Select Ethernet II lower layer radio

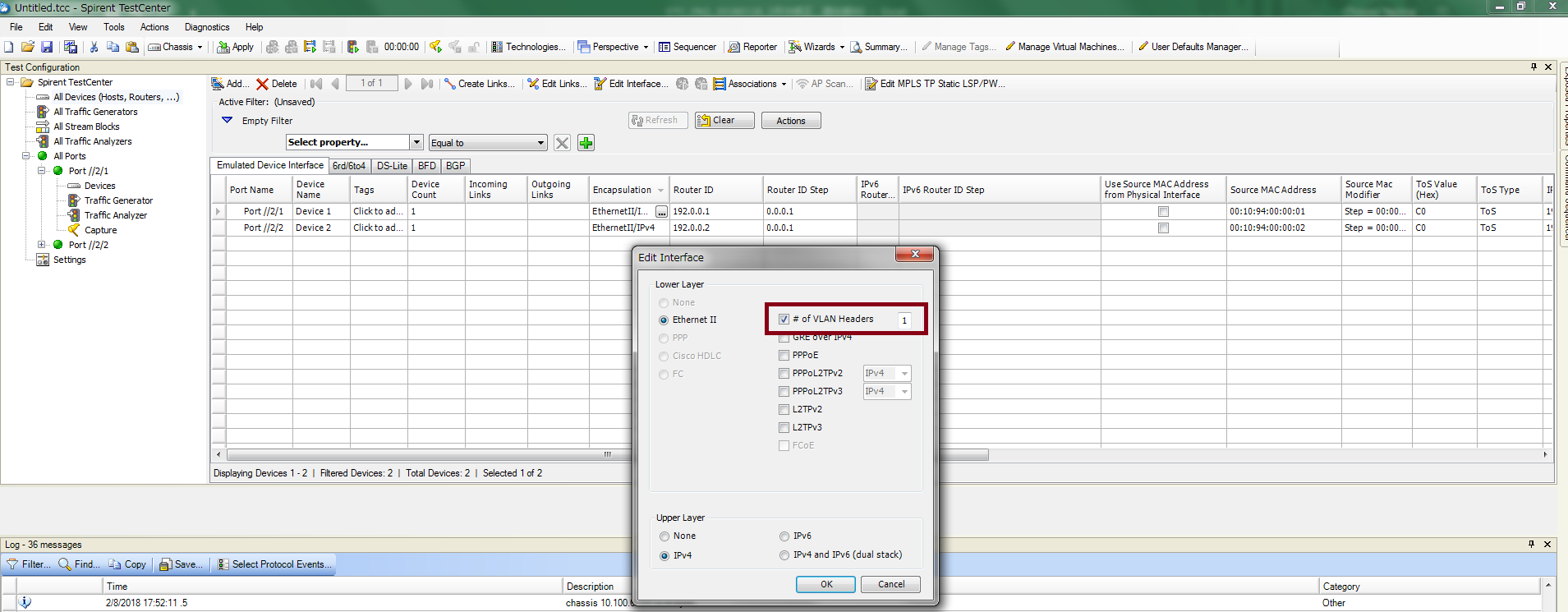click(x=664, y=320)
